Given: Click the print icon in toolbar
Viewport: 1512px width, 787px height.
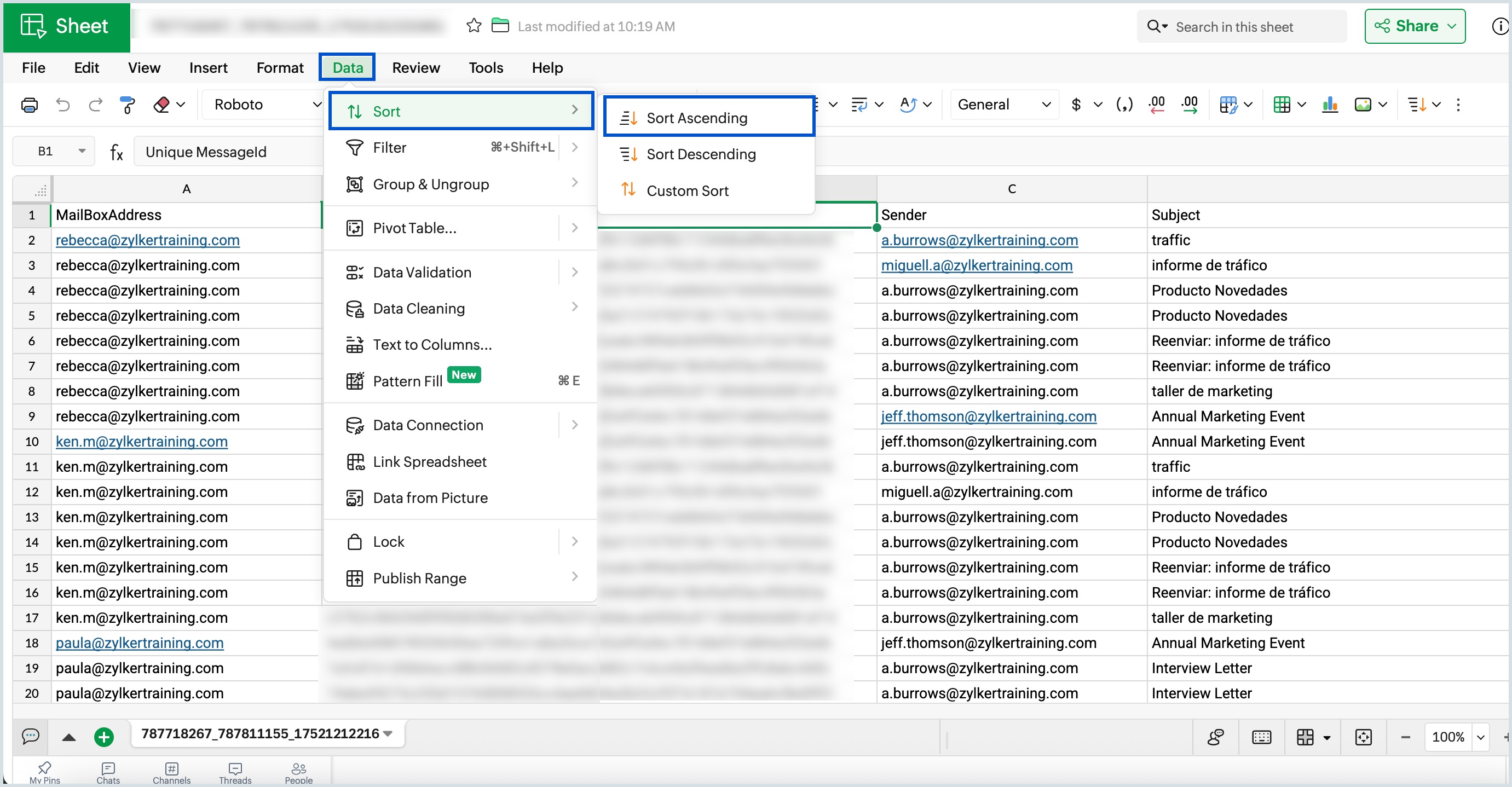Looking at the screenshot, I should coord(30,105).
